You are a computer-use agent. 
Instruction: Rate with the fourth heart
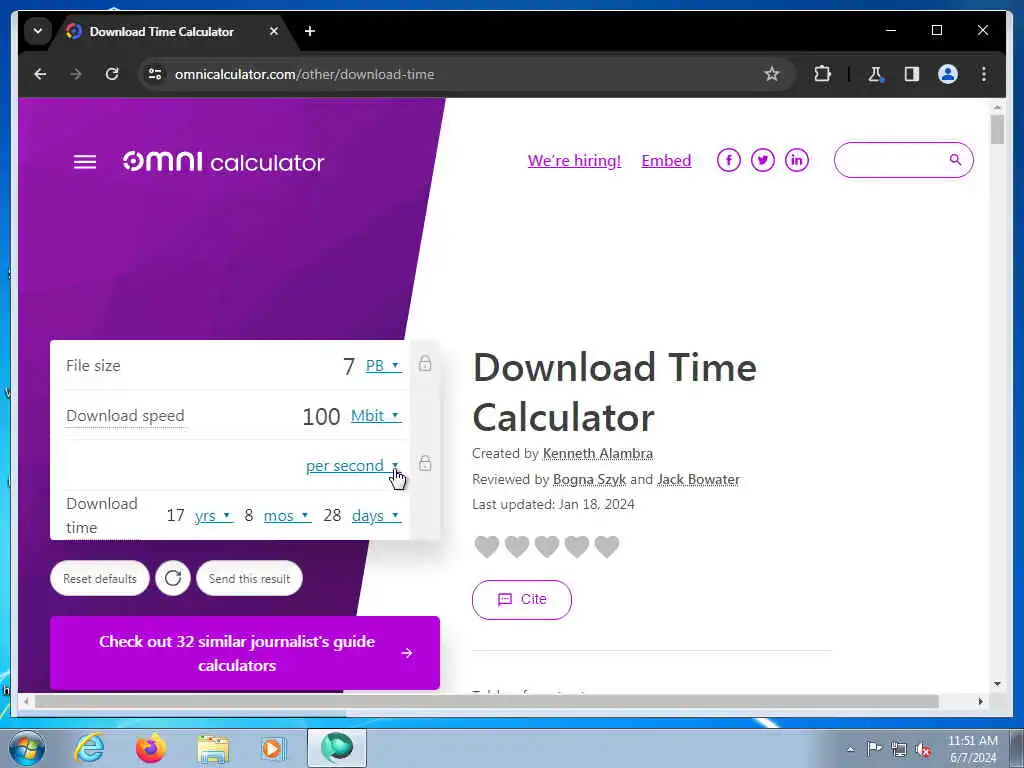[577, 547]
